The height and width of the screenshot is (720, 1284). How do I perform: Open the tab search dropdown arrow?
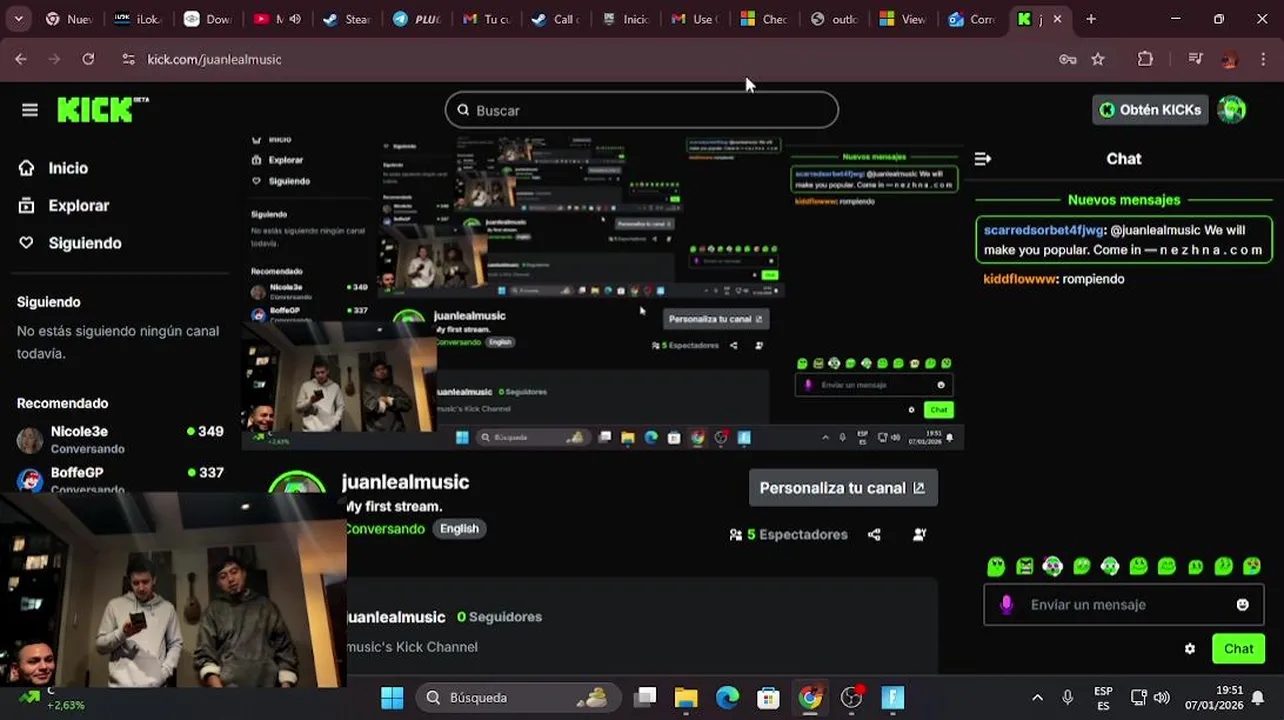[x=20, y=19]
